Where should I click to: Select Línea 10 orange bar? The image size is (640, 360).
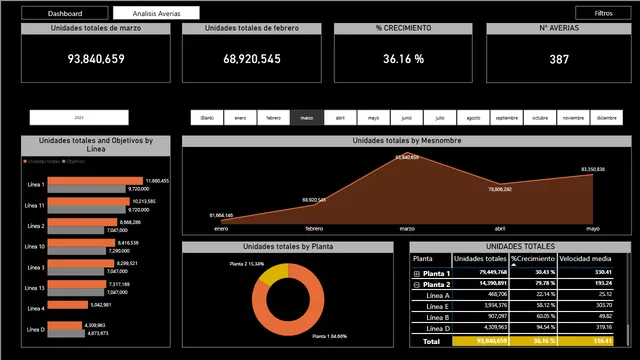click(x=81, y=243)
